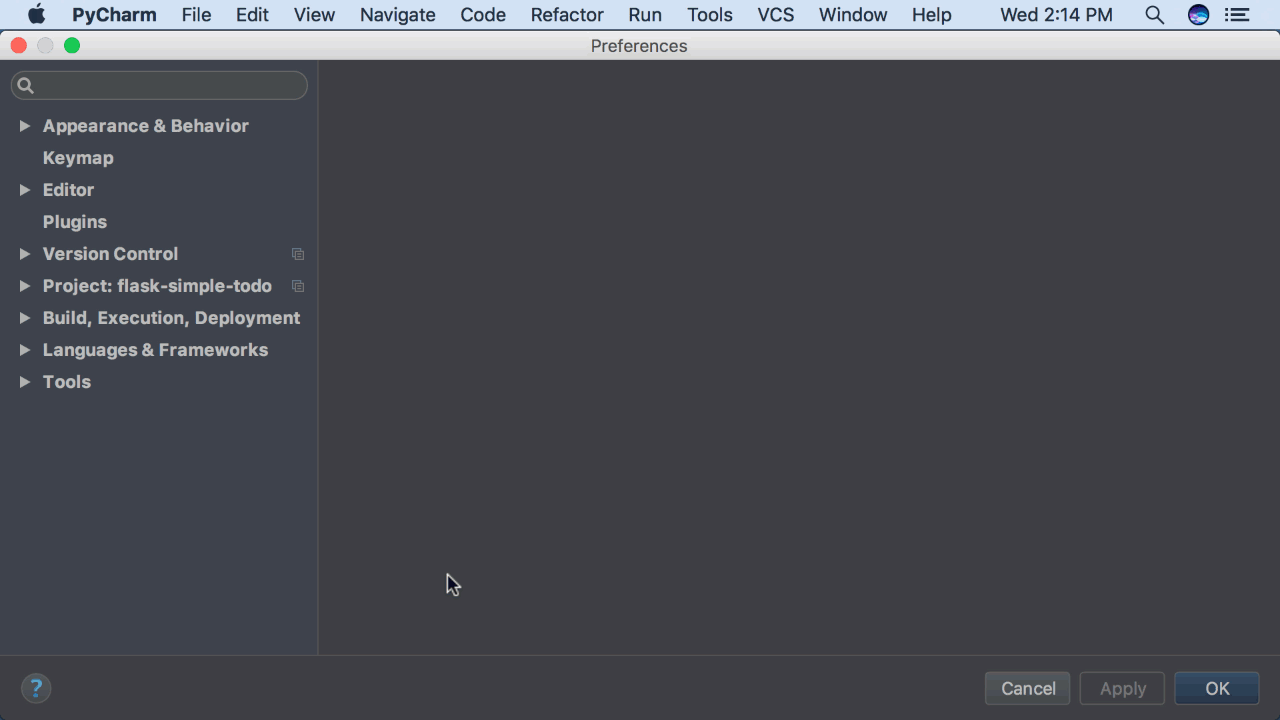Select the Editor label in the tree
The image size is (1280, 720).
coord(68,190)
